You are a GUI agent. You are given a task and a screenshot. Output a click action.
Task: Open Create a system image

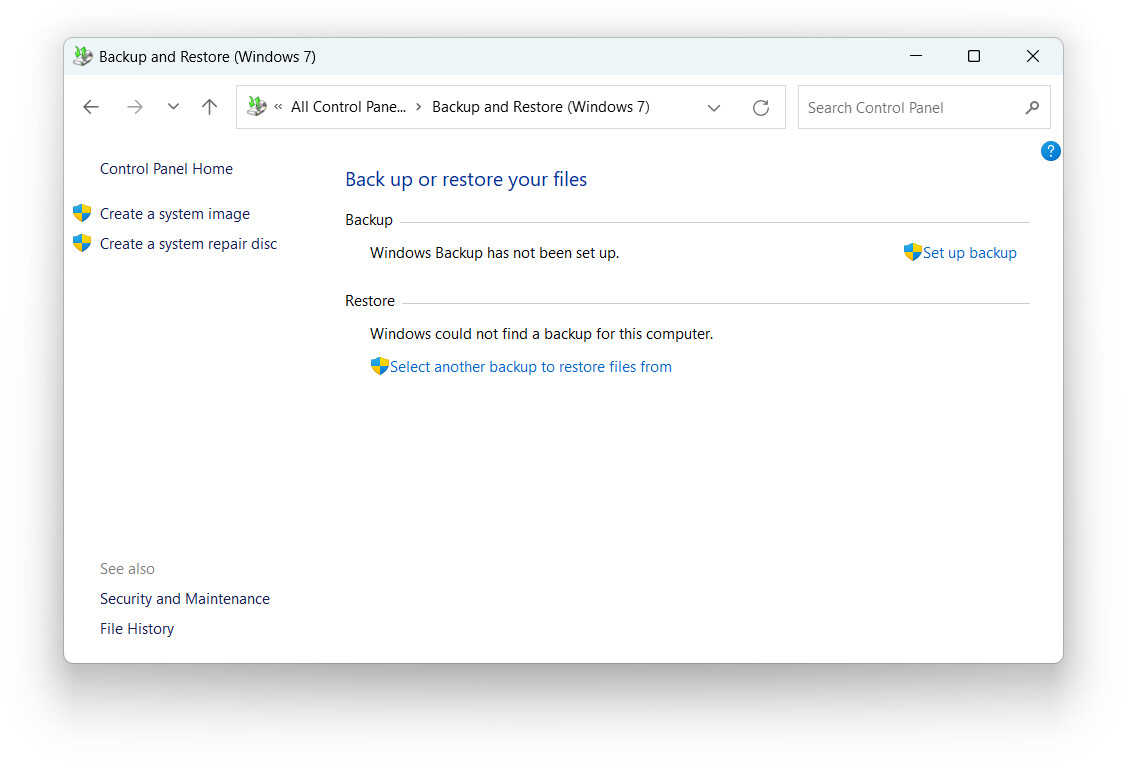point(175,214)
